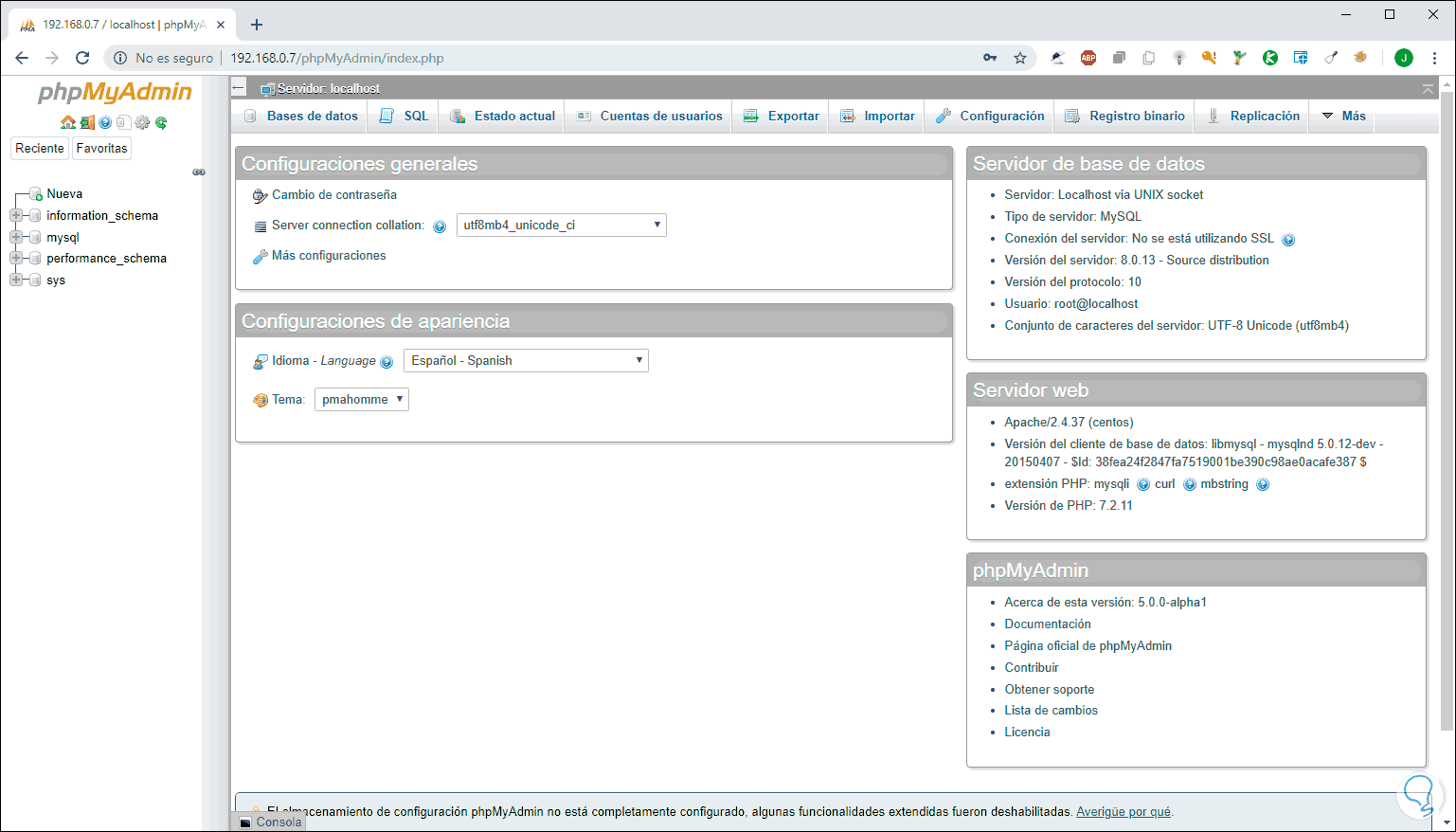Click the SSL connection help icon
Image resolution: width=1456 pixels, height=832 pixels.
(1288, 240)
